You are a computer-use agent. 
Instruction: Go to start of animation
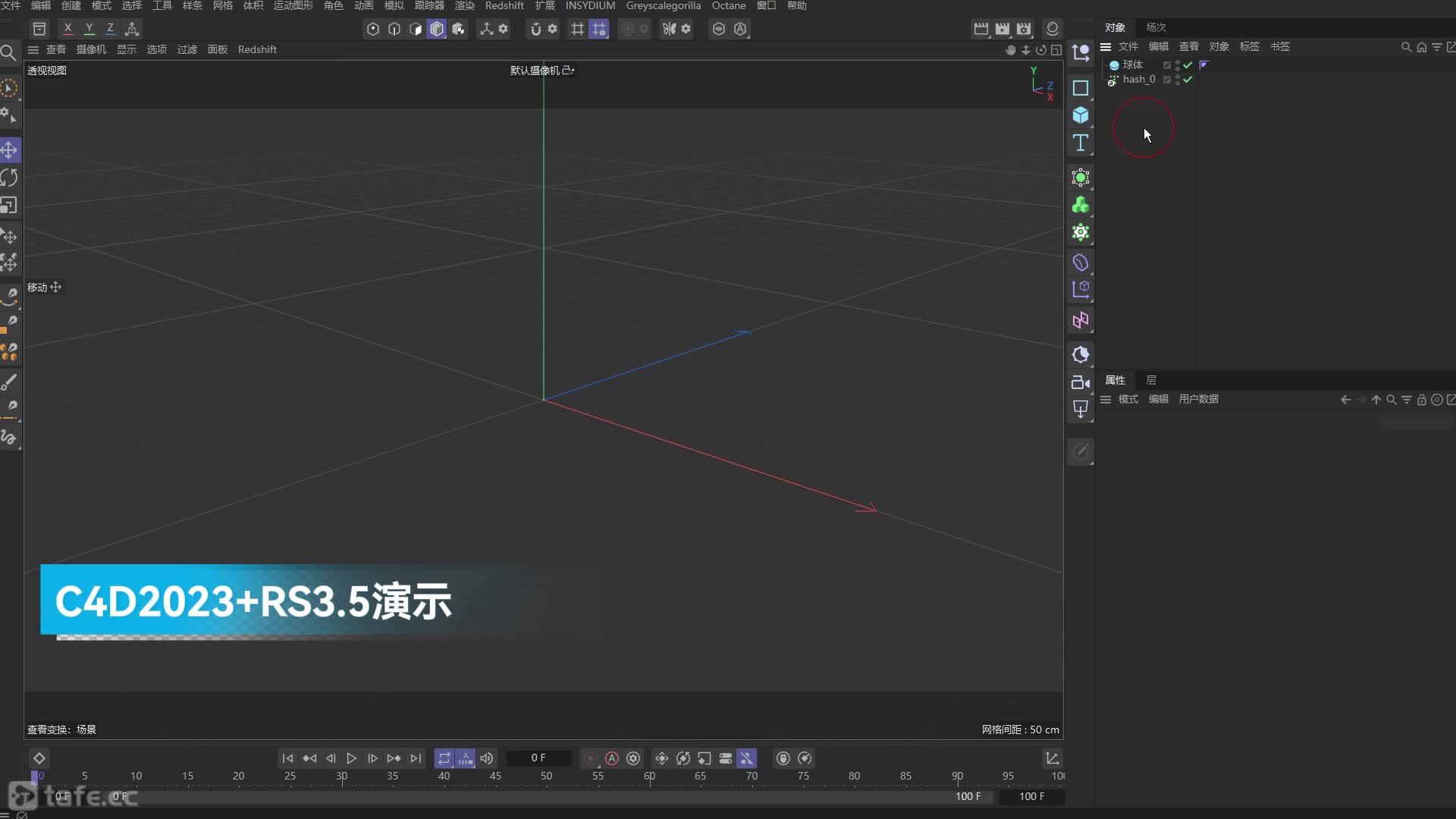click(287, 758)
